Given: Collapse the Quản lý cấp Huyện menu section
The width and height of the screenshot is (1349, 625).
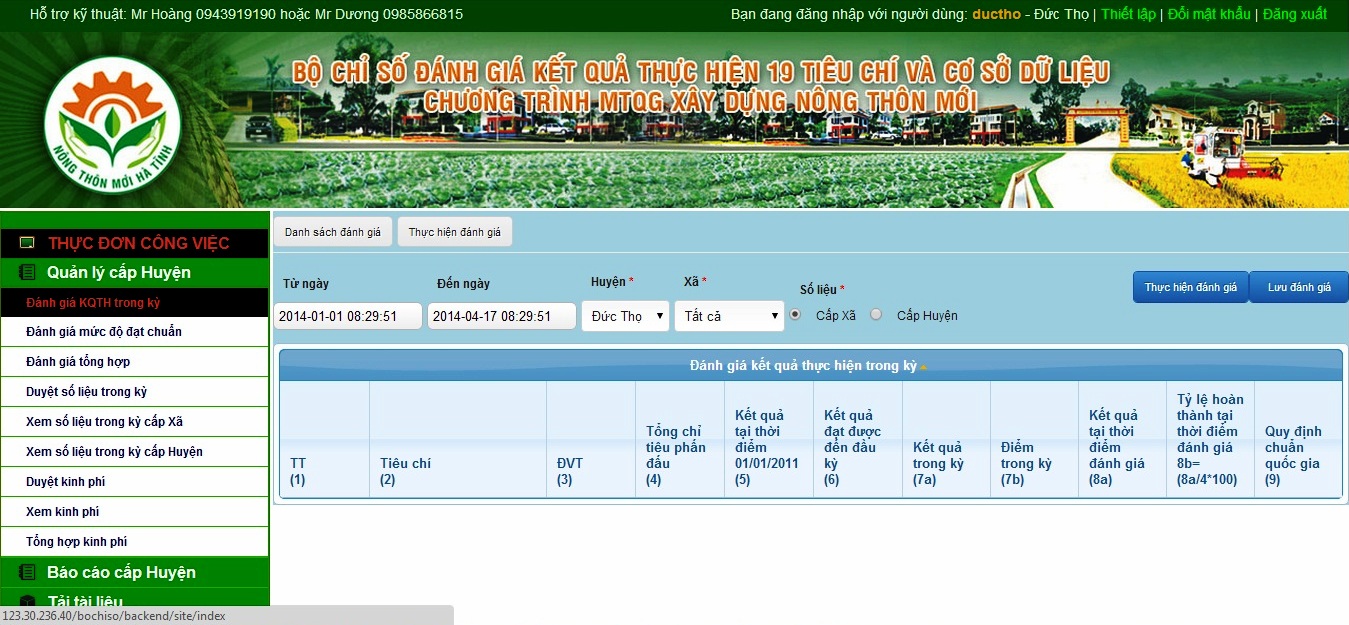Looking at the screenshot, I should tap(135, 272).
